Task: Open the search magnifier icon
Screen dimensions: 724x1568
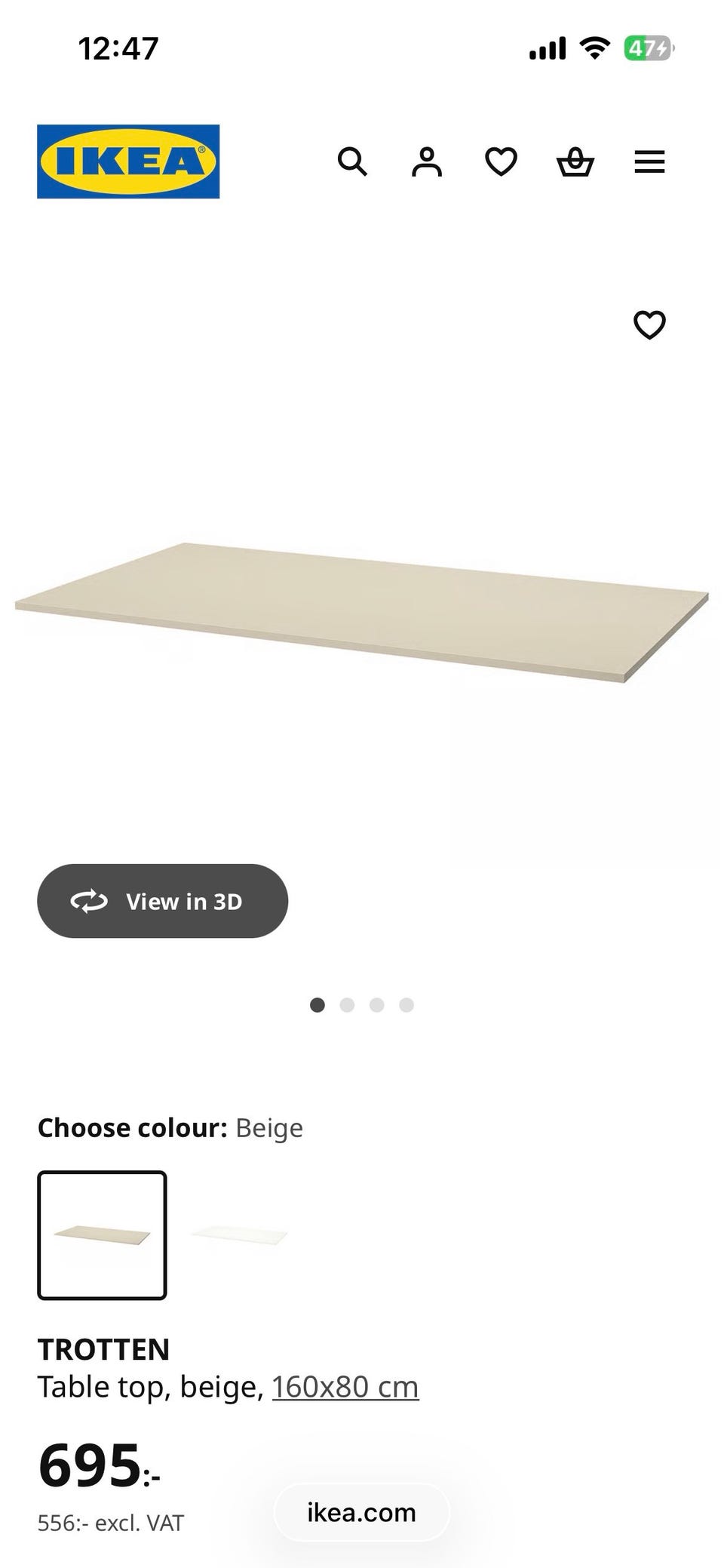Action: click(x=352, y=161)
